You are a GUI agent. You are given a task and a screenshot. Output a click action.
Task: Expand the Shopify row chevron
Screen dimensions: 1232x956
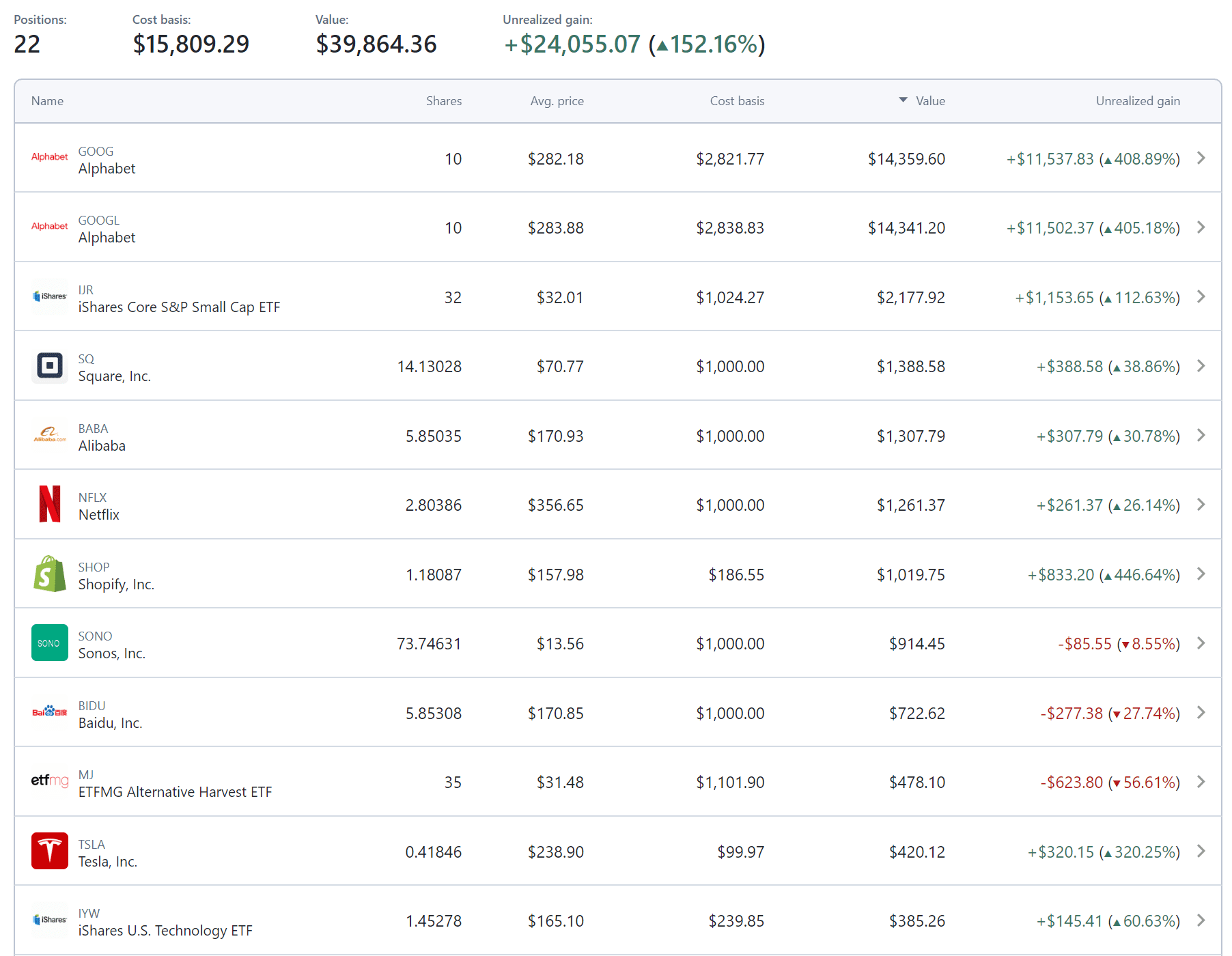tap(1201, 574)
